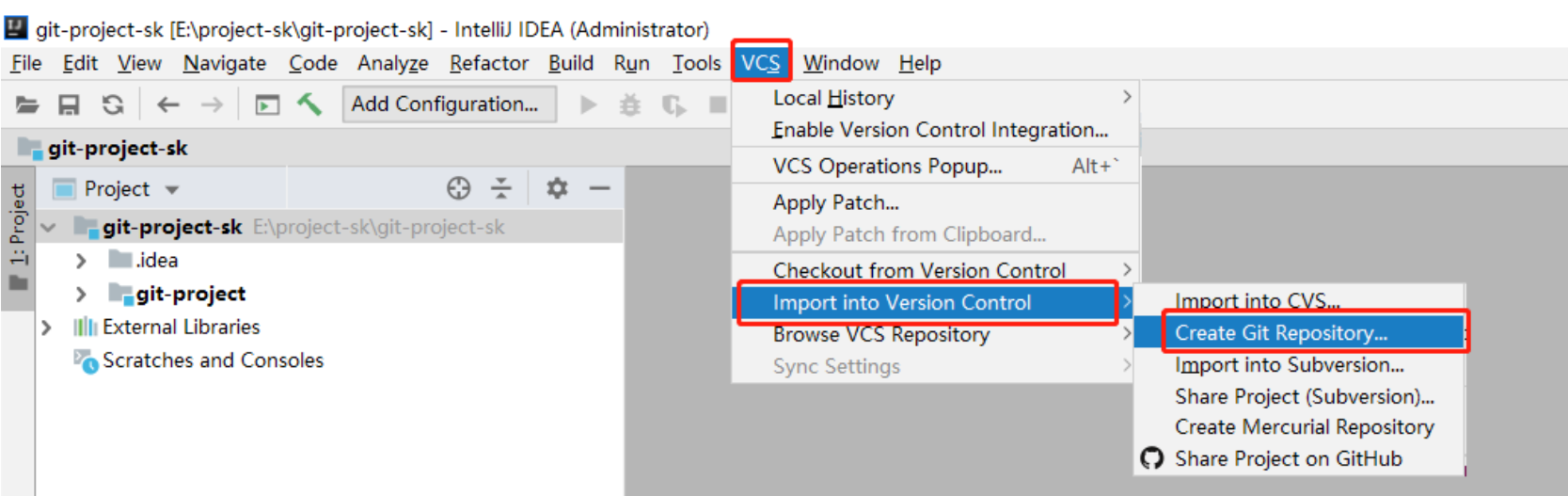Expand the git-project folder node
1568x496 pixels.
(81, 295)
